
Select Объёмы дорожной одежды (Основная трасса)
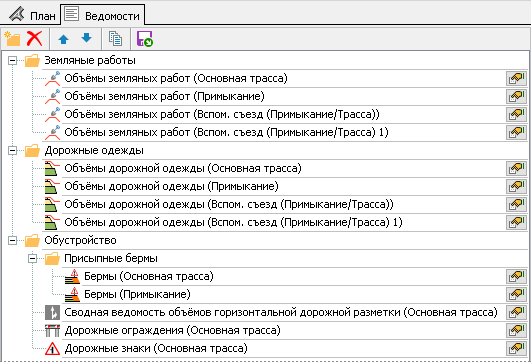tap(183, 169)
